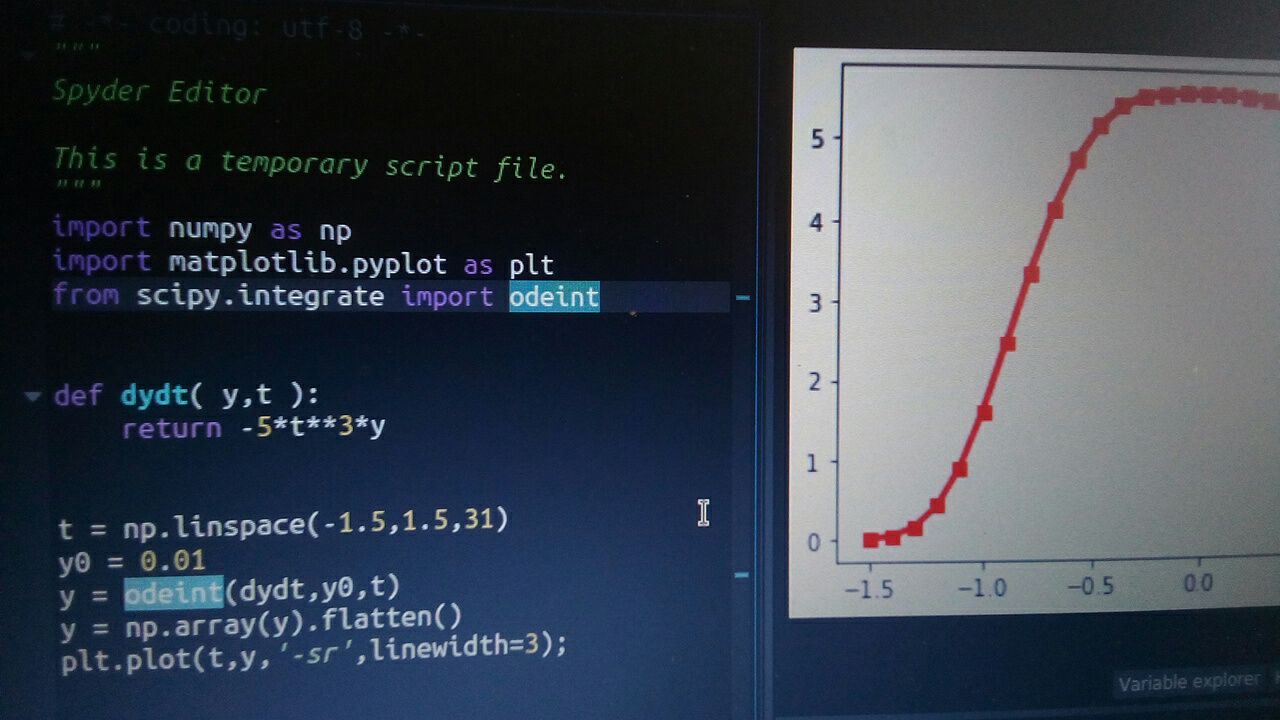
Task: Click the x-axis tick label -1.0 on plot
Action: pos(981,587)
